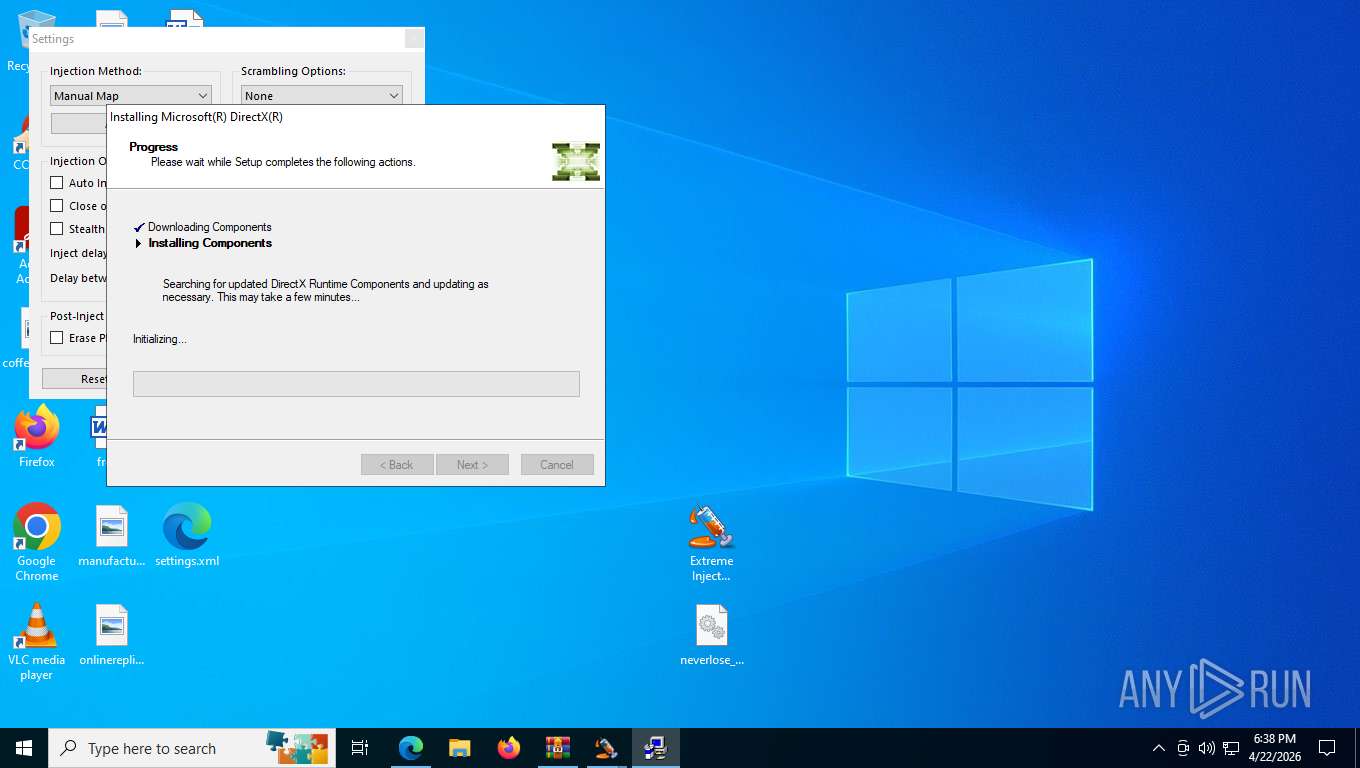The height and width of the screenshot is (768, 1360).
Task: Open the Windows Start menu
Action: [x=24, y=748]
